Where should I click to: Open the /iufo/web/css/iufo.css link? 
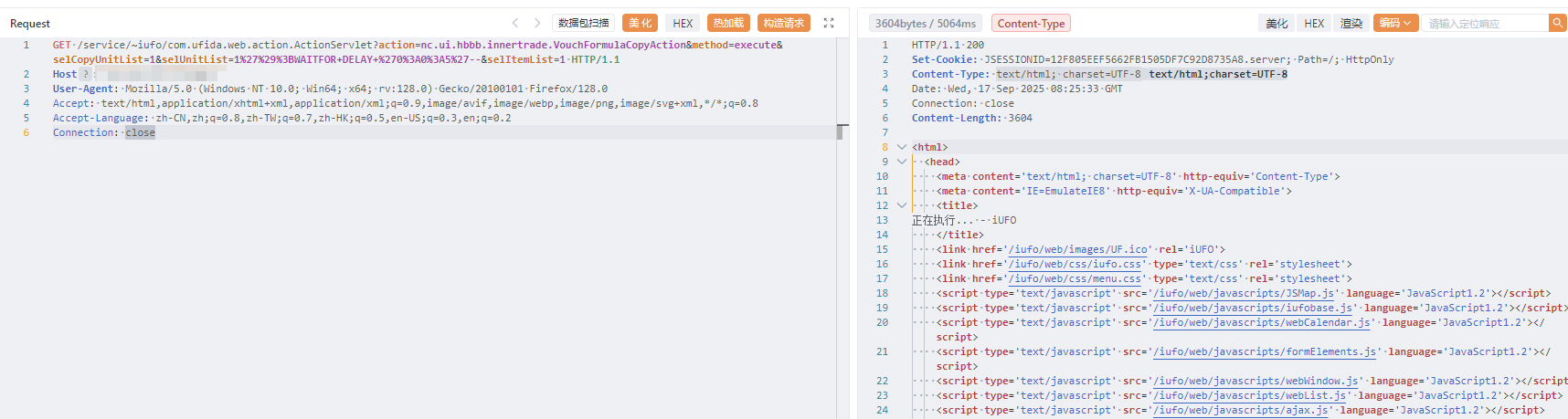pos(1075,264)
